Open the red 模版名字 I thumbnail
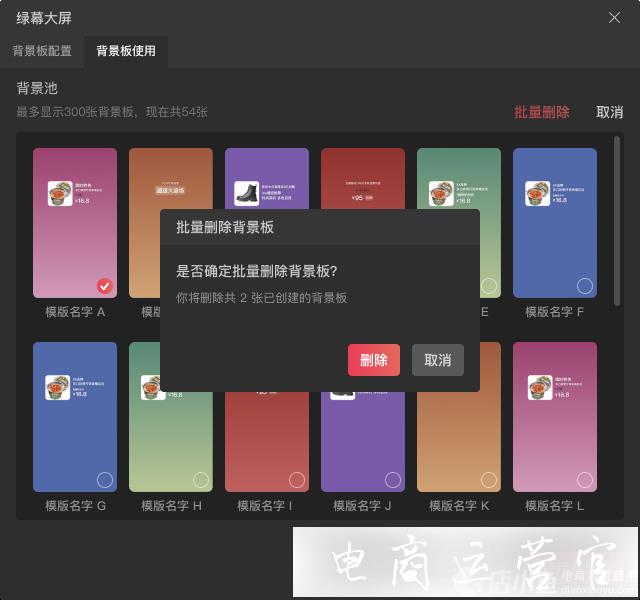Screen dimensions: 640x600 pos(267,442)
